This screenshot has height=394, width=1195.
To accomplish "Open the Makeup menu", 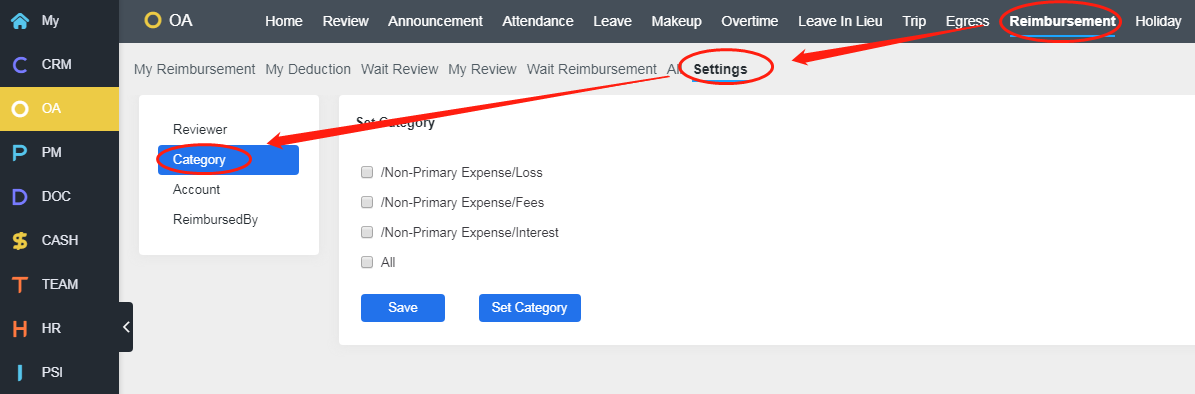I will (x=677, y=21).
